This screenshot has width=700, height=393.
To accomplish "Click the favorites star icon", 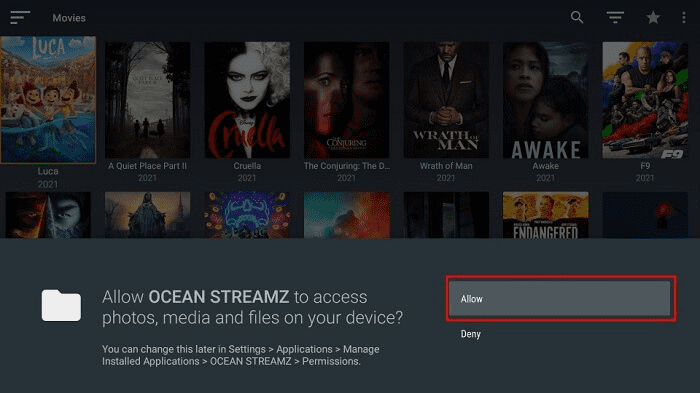I will (x=653, y=17).
